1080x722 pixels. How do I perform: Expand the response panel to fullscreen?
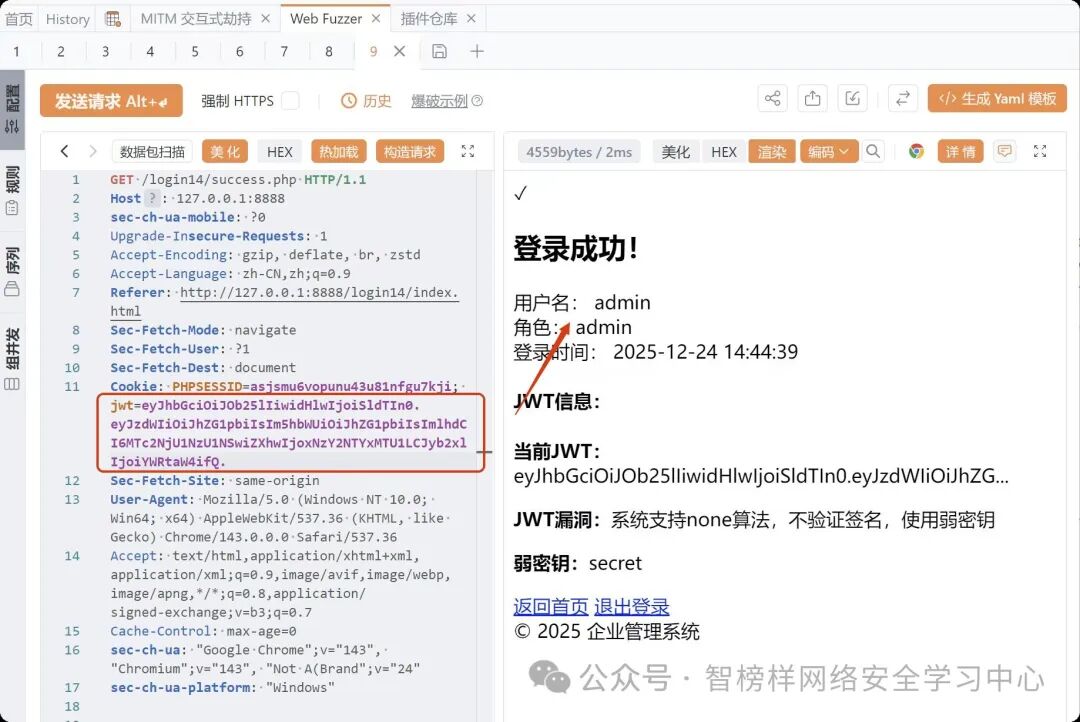[x=1040, y=151]
